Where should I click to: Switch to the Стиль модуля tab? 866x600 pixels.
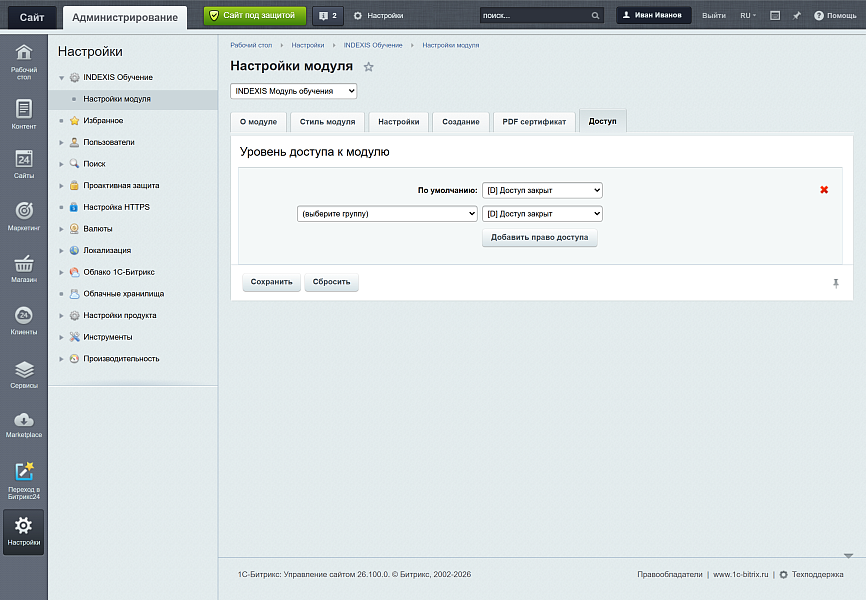tap(328, 122)
